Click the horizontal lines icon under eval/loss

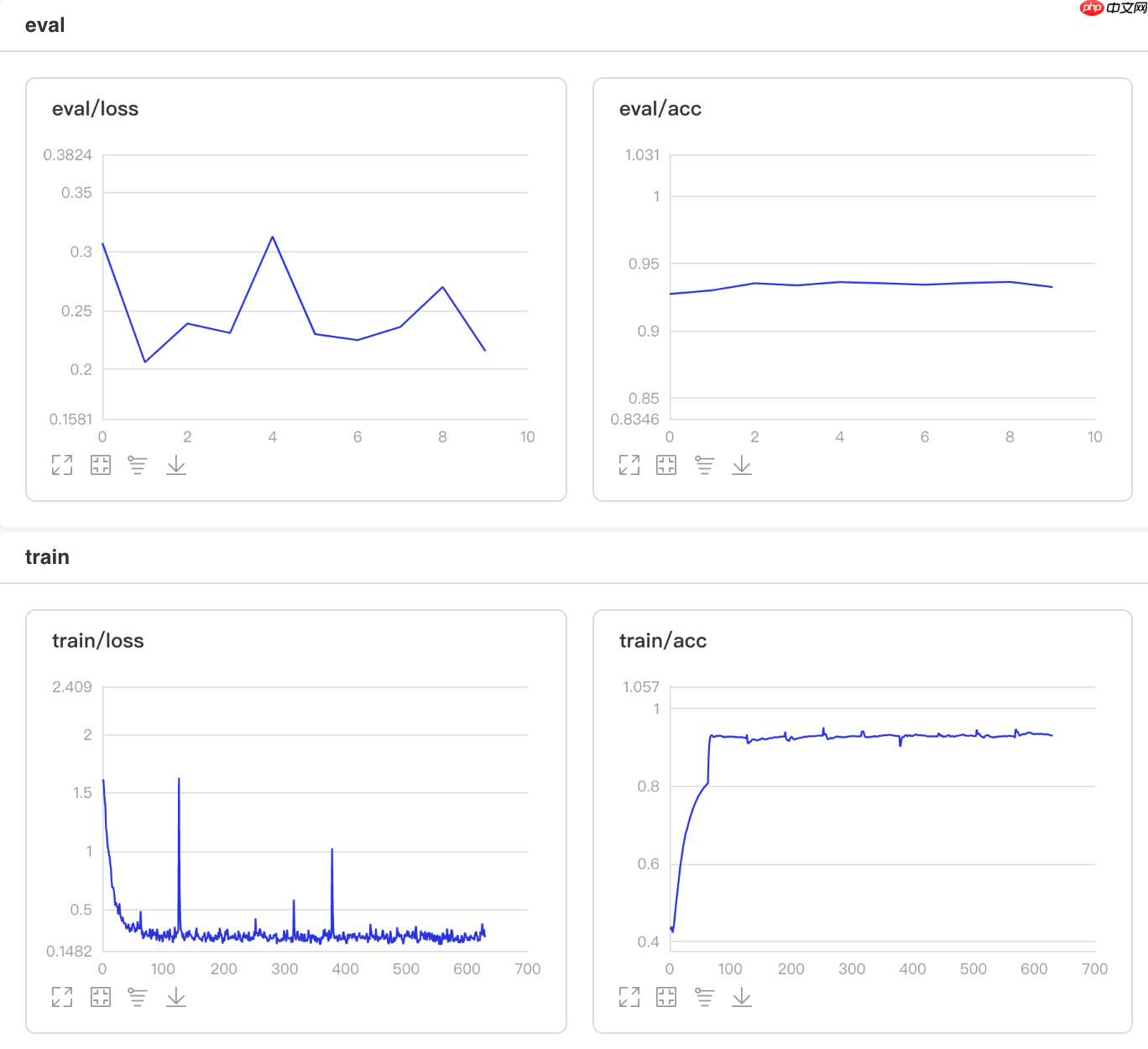point(138,465)
